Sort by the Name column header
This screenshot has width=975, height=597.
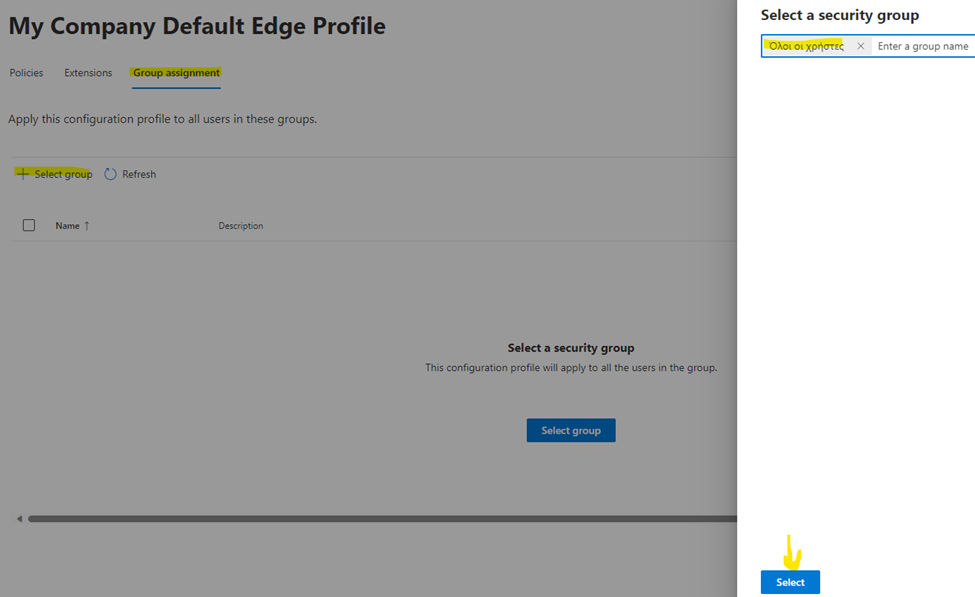click(67, 226)
